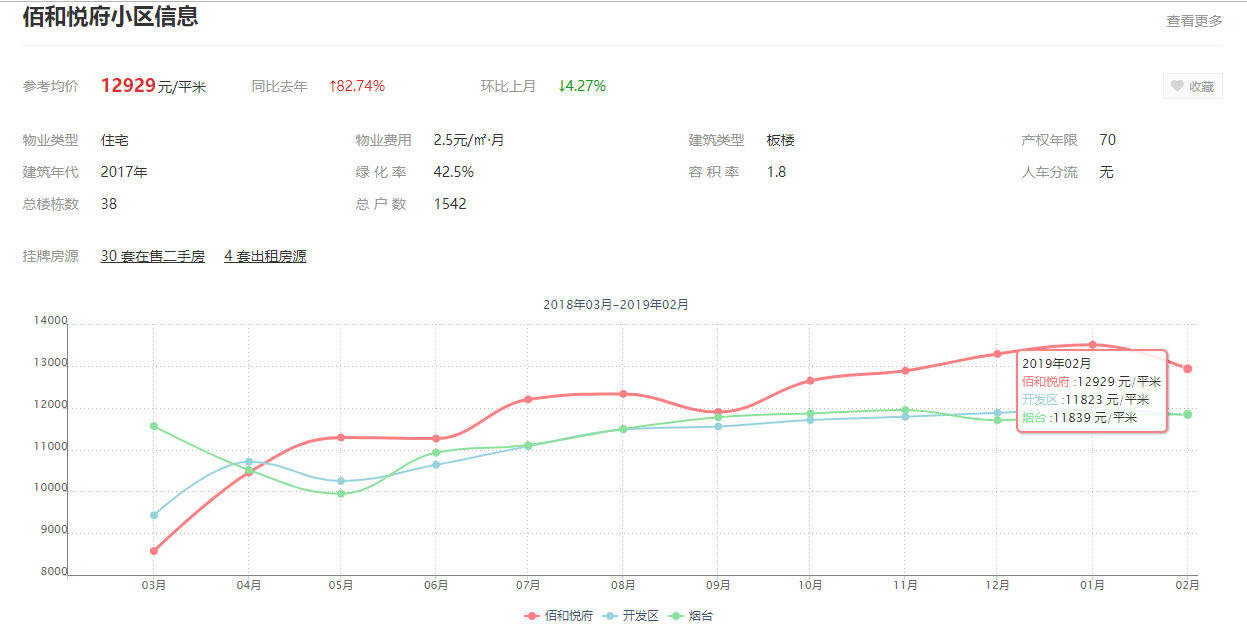Open the 30 套在售二手房 link
This screenshot has height=632, width=1247.
[x=153, y=256]
